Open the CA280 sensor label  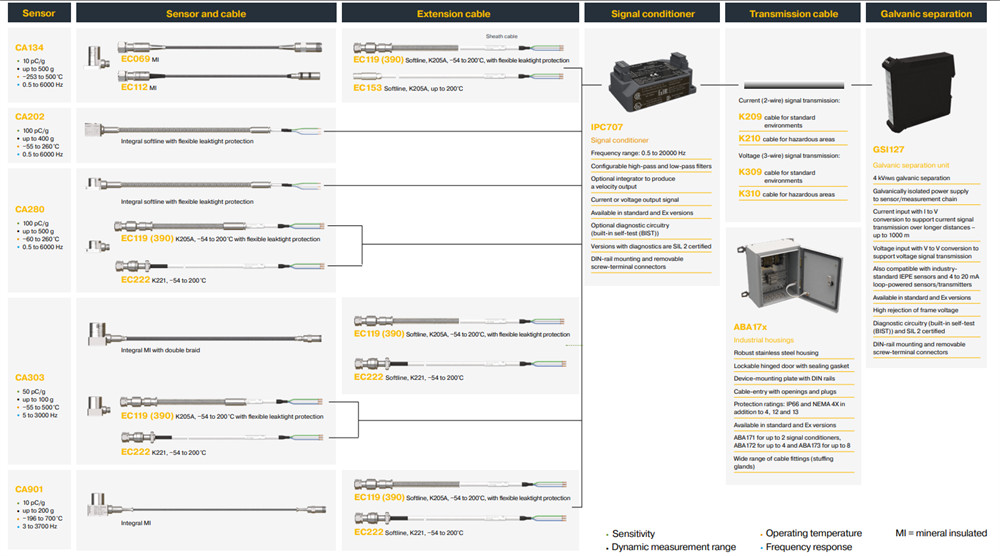click(29, 209)
